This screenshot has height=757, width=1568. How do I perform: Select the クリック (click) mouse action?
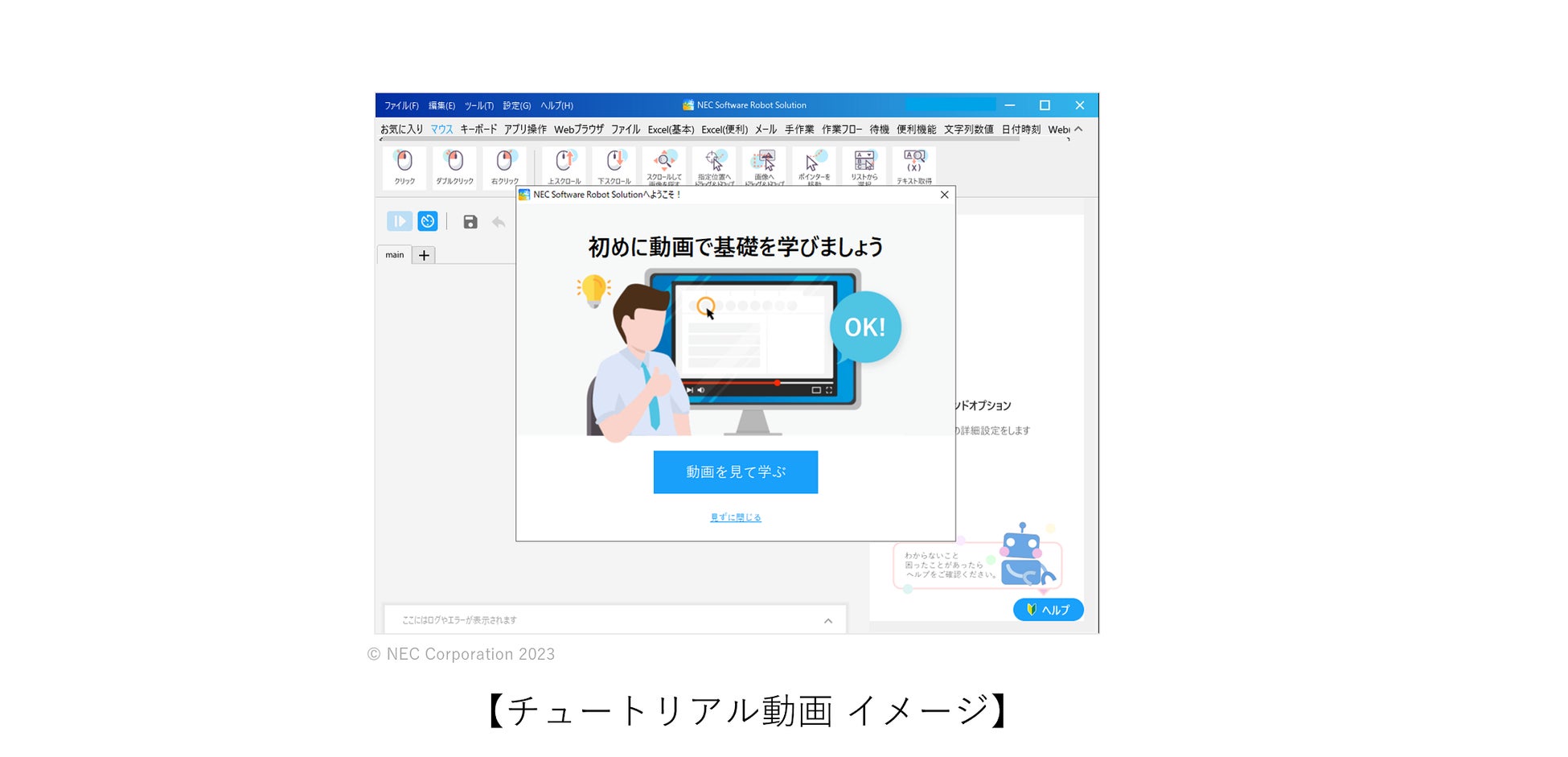[x=404, y=165]
